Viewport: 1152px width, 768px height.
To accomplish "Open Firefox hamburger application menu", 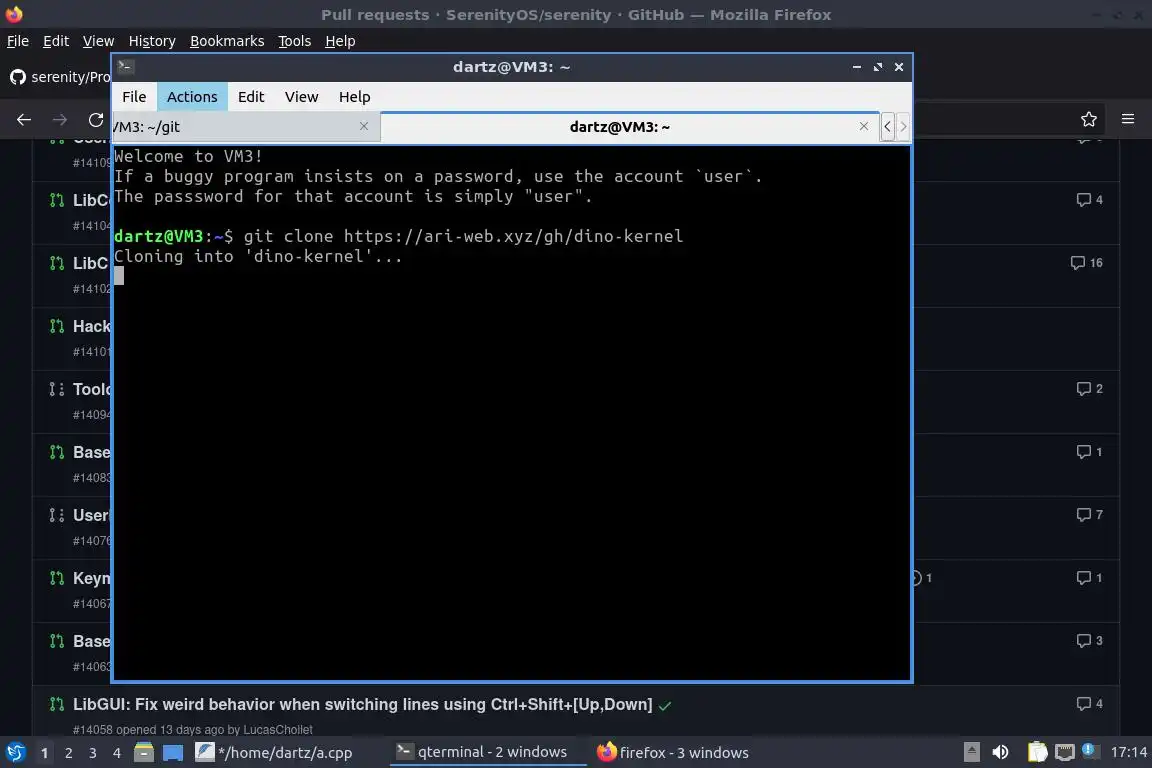I will 1128,119.
